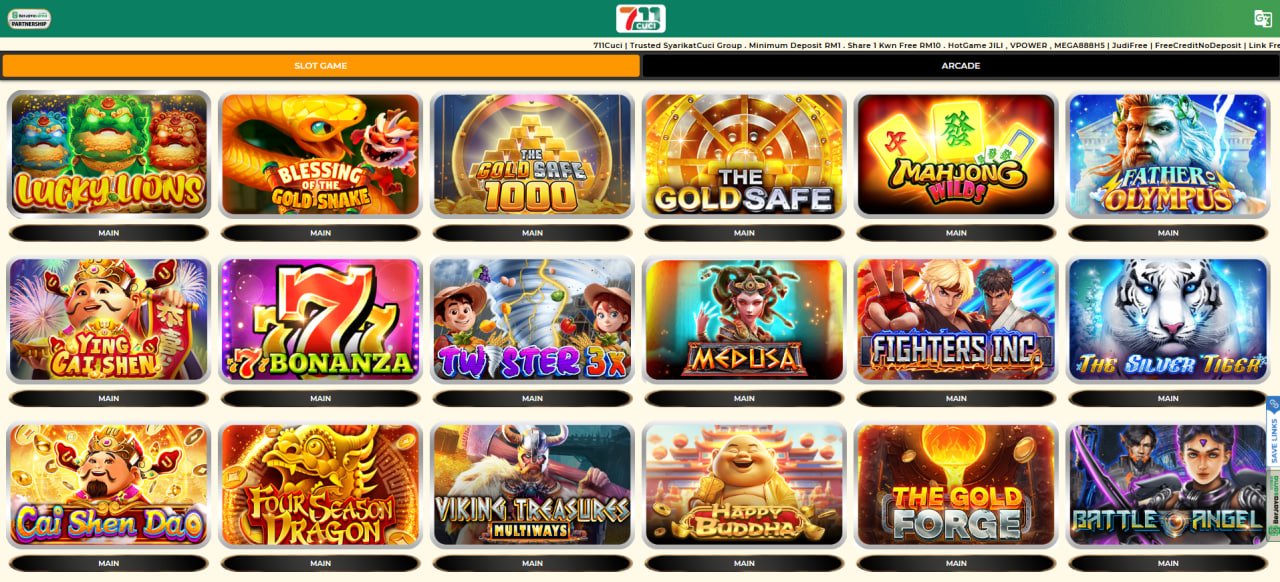Open the Happy Buddha game tile
The width and height of the screenshot is (1280, 582).
(x=744, y=485)
